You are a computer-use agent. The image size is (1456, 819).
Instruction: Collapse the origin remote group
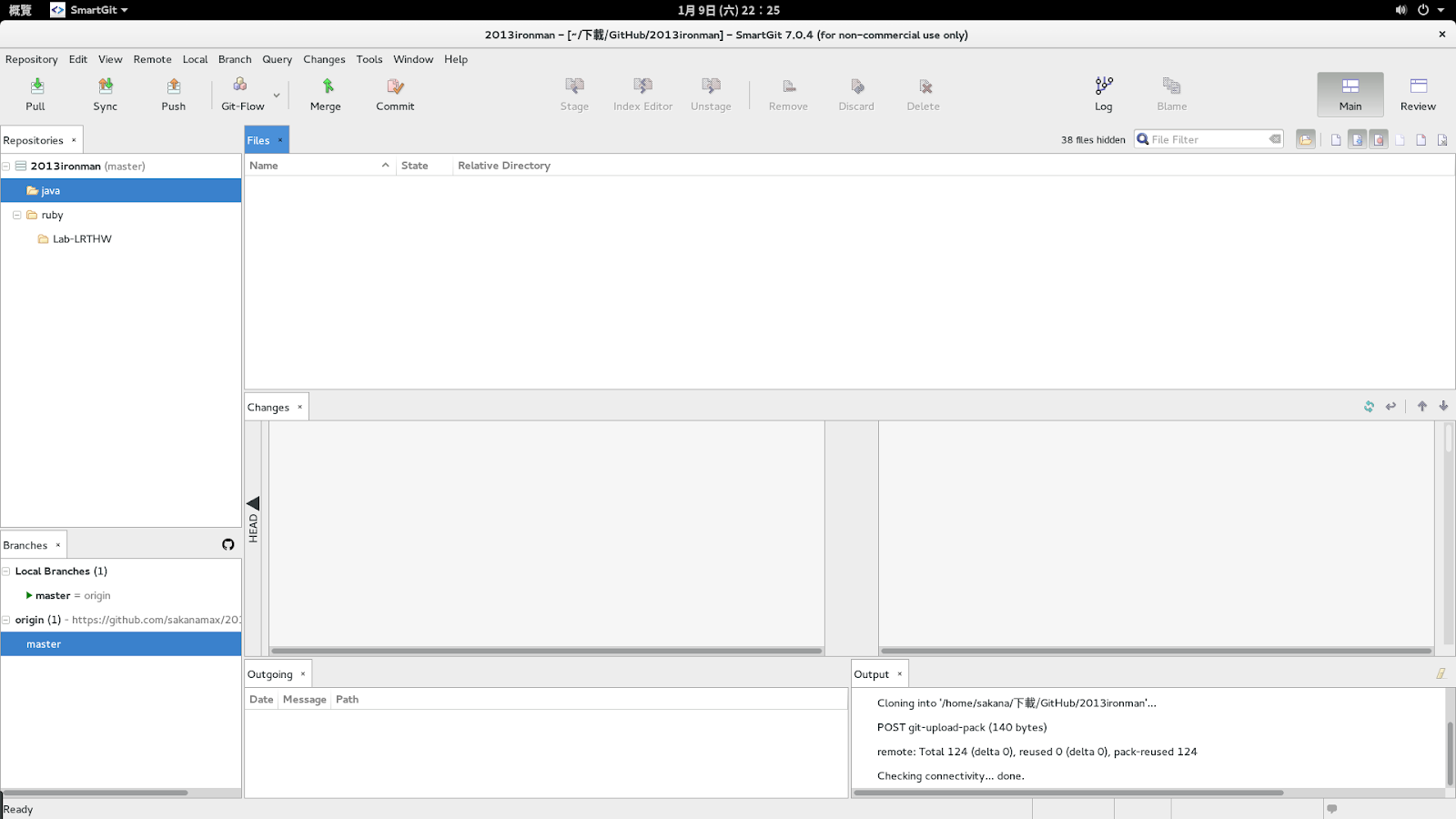6,620
